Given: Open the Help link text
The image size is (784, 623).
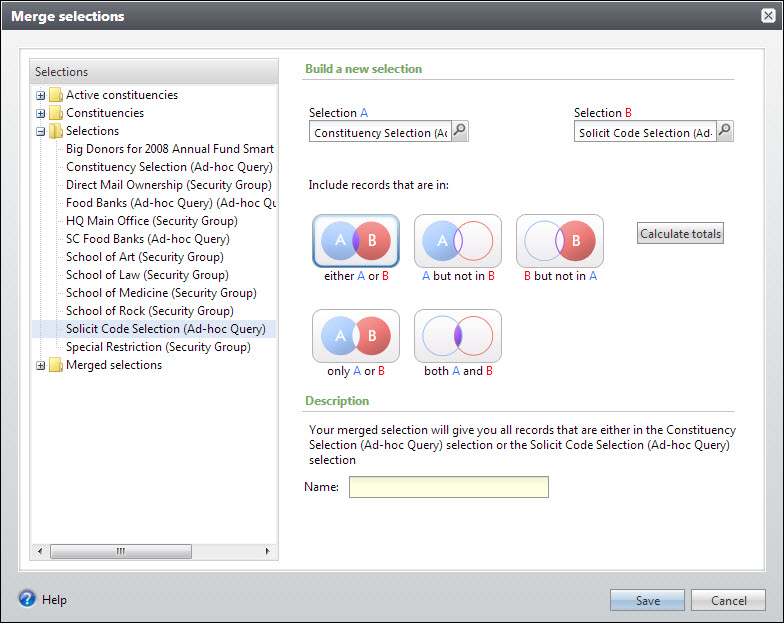Looking at the screenshot, I should tap(54, 600).
